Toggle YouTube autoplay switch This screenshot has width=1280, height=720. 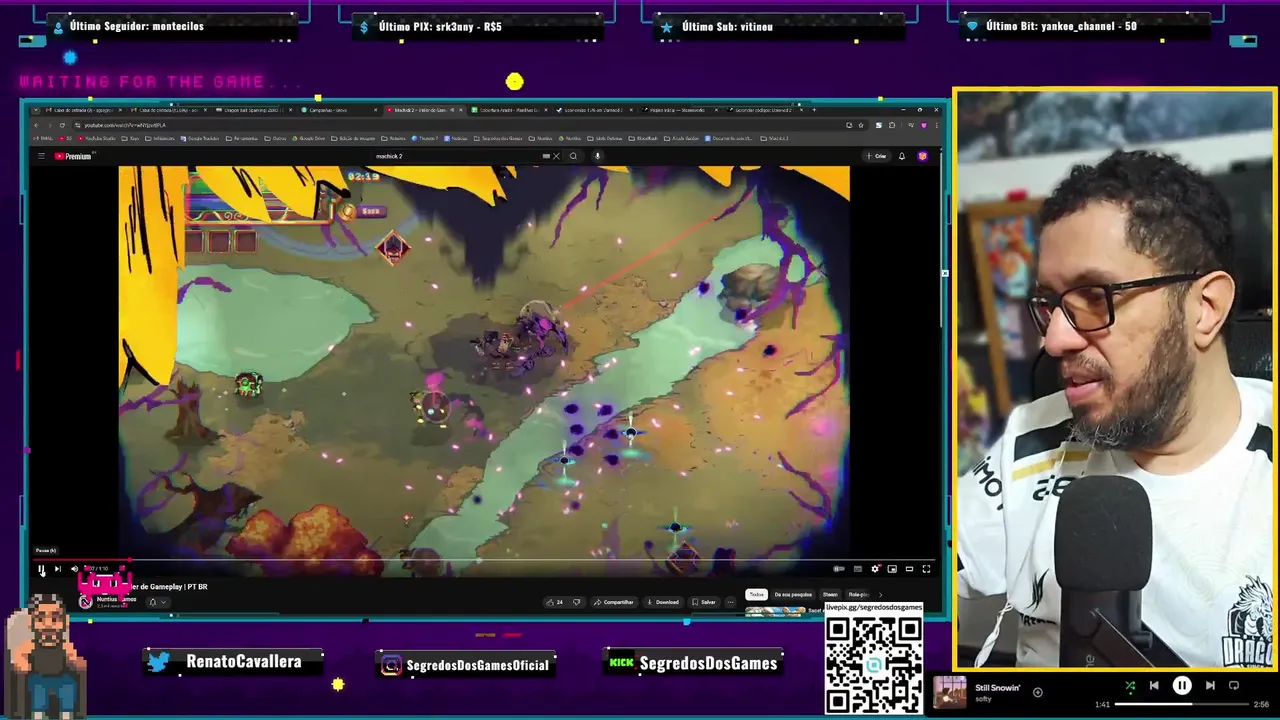[x=838, y=569]
